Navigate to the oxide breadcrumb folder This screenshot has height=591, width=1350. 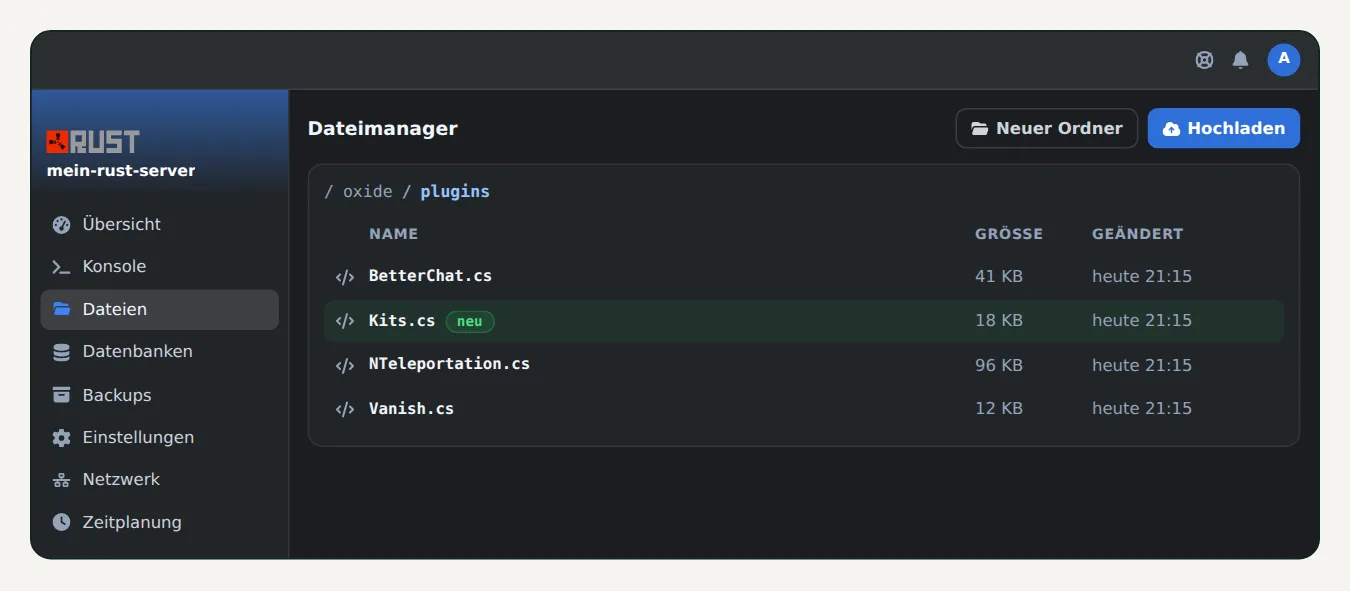click(367, 191)
